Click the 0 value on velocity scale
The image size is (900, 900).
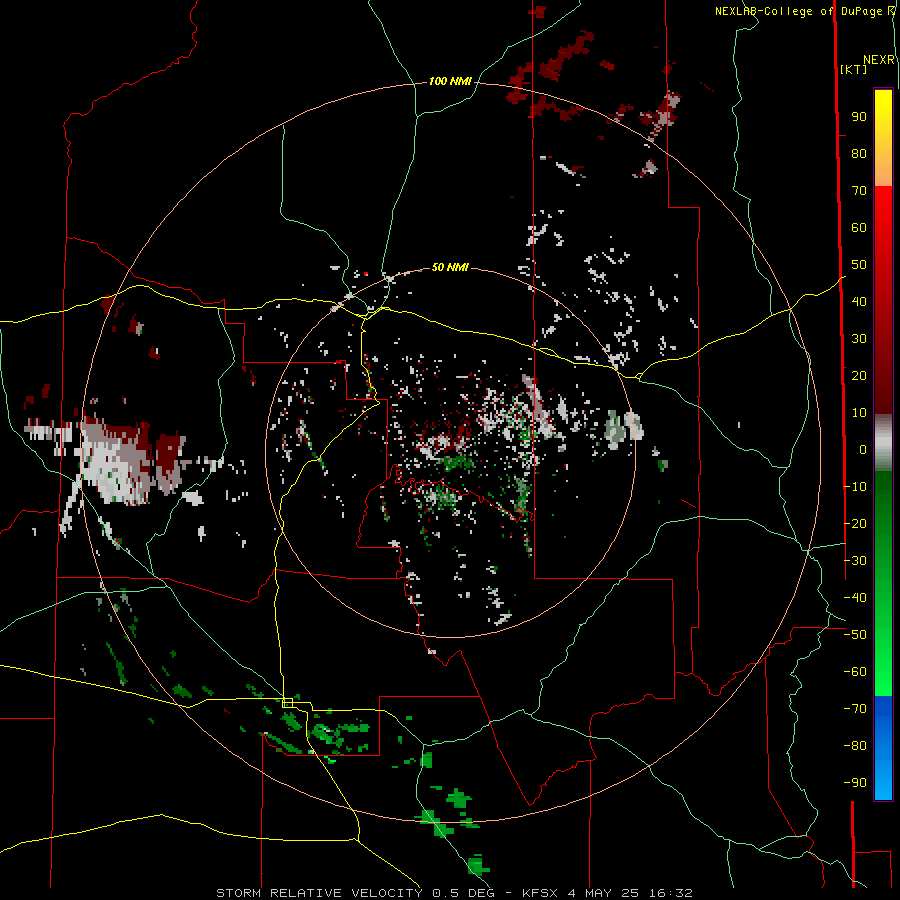tap(863, 450)
